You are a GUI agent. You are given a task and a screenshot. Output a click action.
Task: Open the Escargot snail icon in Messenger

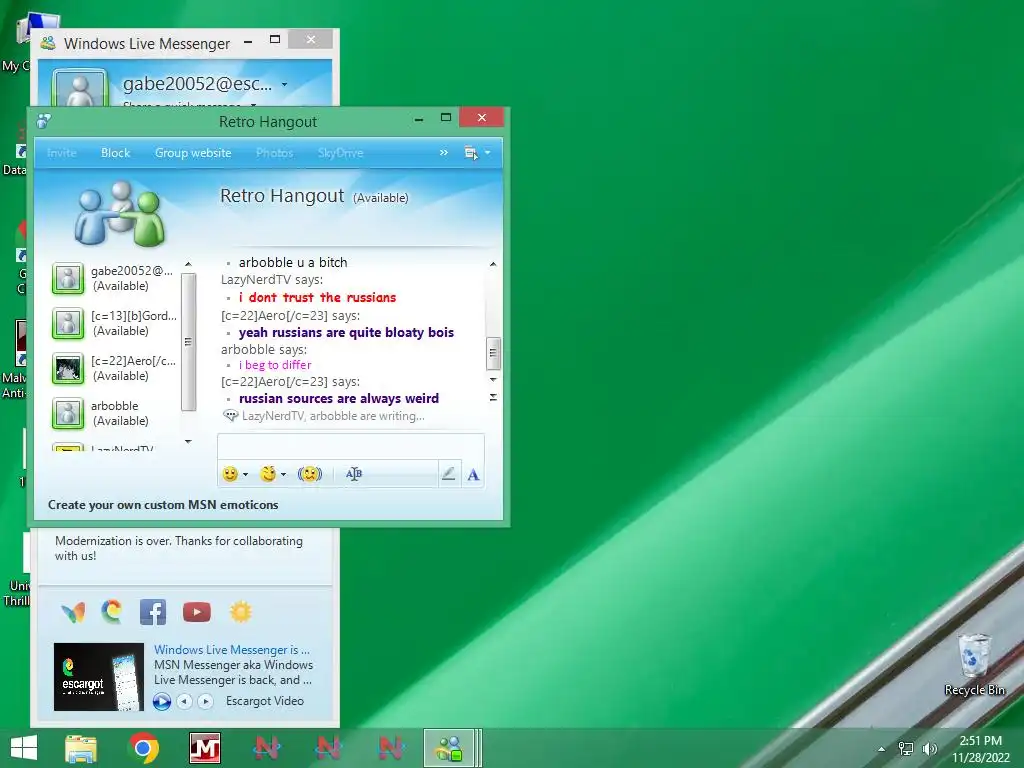point(112,611)
